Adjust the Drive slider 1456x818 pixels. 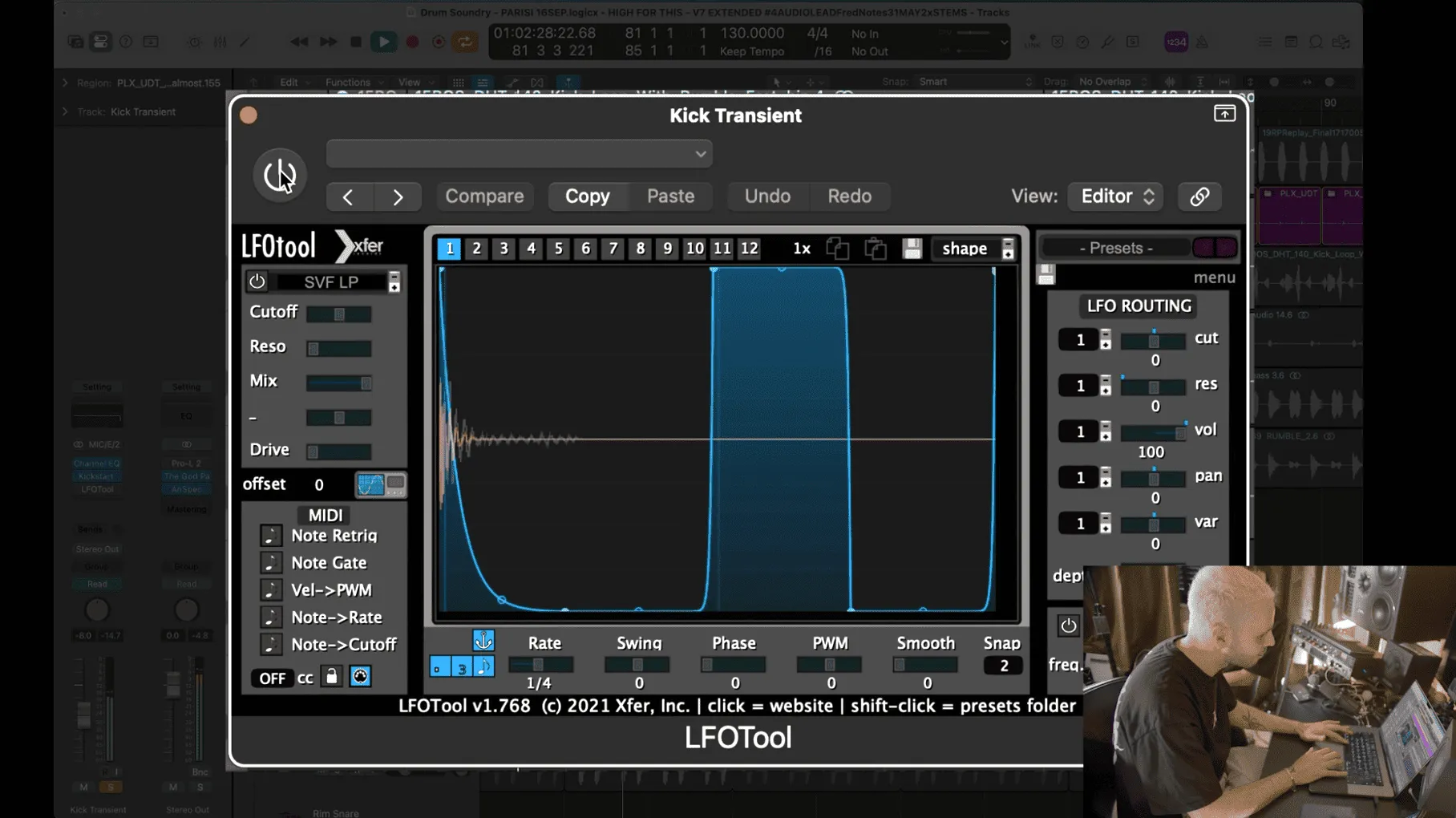[x=339, y=452]
